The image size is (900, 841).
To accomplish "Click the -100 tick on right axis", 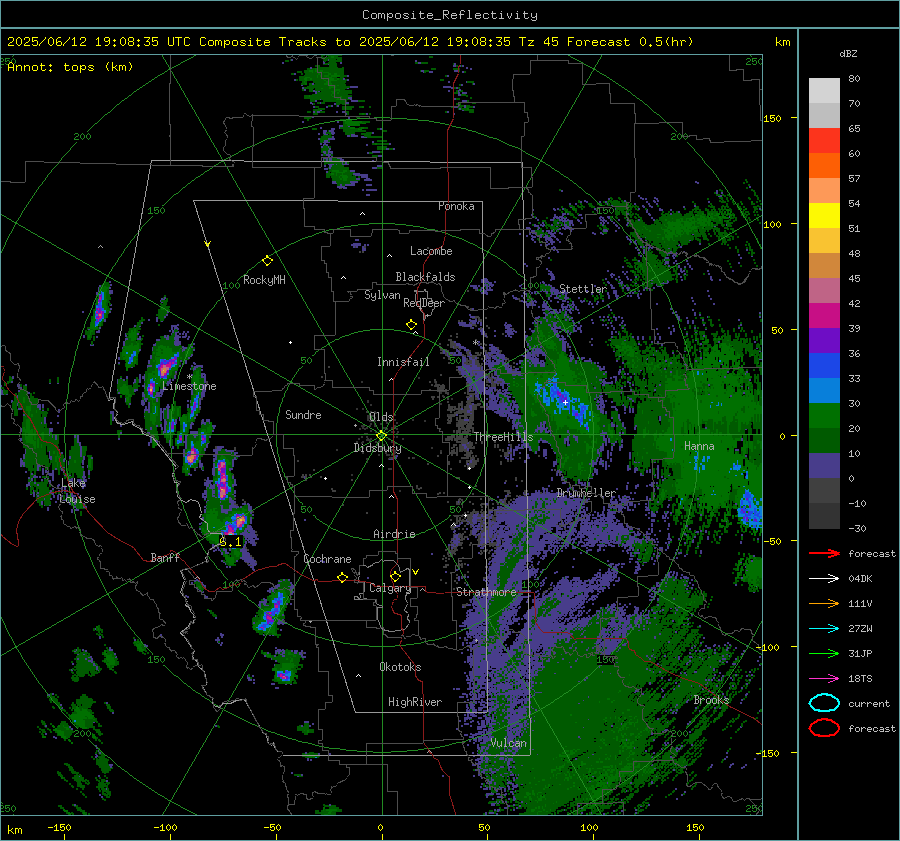I will (x=769, y=648).
